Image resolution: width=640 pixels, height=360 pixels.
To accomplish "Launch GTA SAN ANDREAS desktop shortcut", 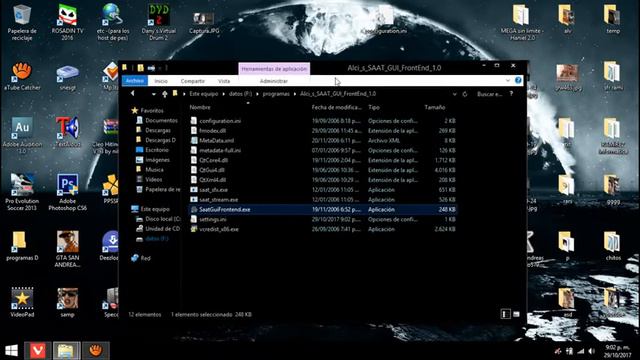I will [67, 249].
